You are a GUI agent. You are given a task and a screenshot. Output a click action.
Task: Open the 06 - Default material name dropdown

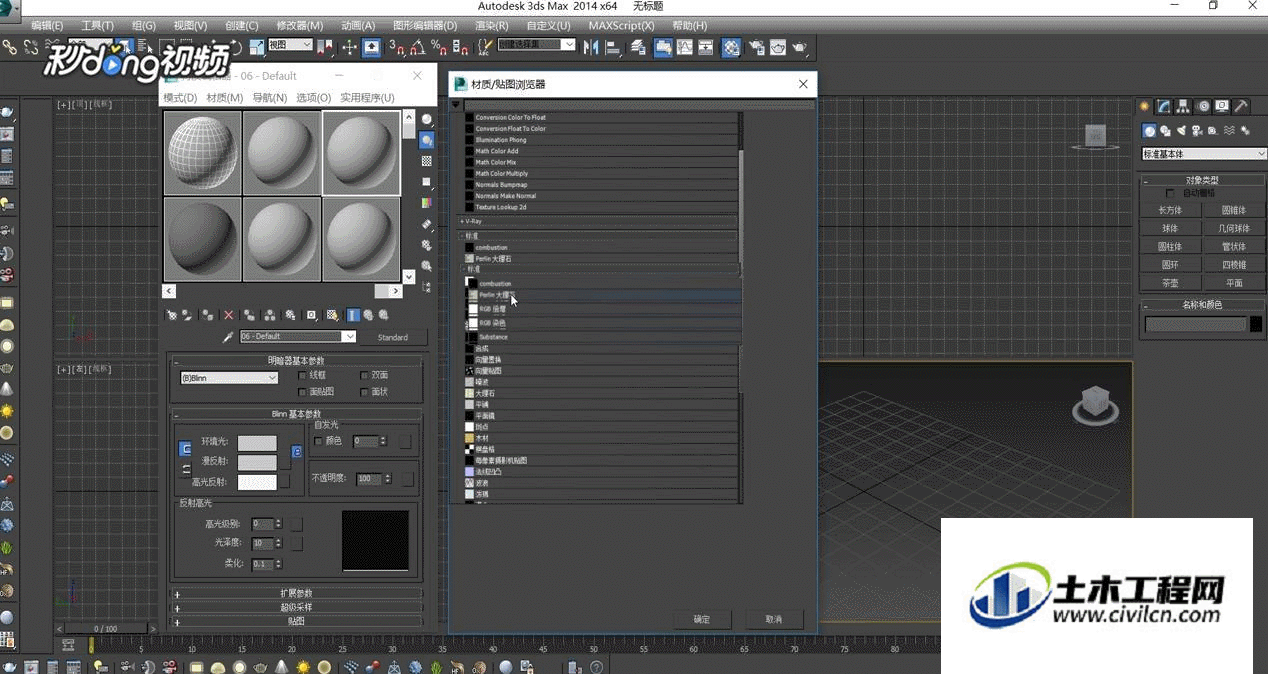coord(297,337)
